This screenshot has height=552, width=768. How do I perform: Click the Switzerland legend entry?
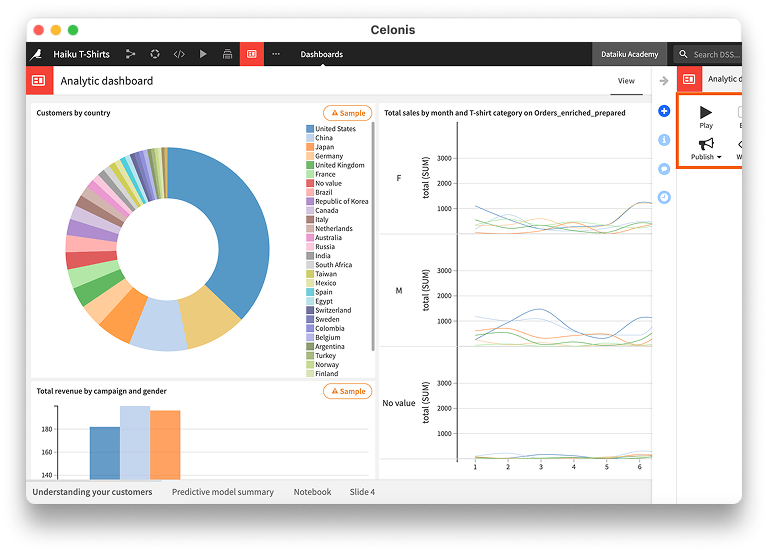click(x=329, y=310)
